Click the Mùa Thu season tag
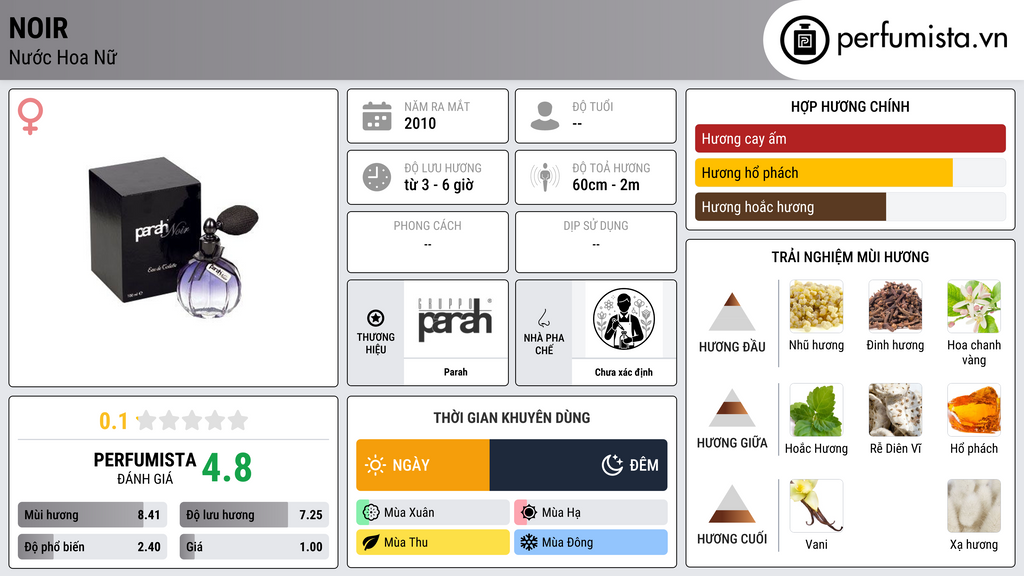1024x576 pixels. [x=432, y=542]
